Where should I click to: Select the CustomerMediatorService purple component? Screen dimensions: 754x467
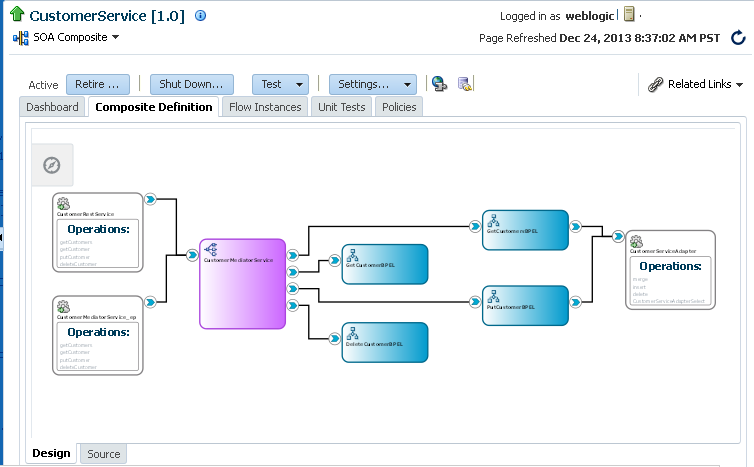tap(242, 284)
